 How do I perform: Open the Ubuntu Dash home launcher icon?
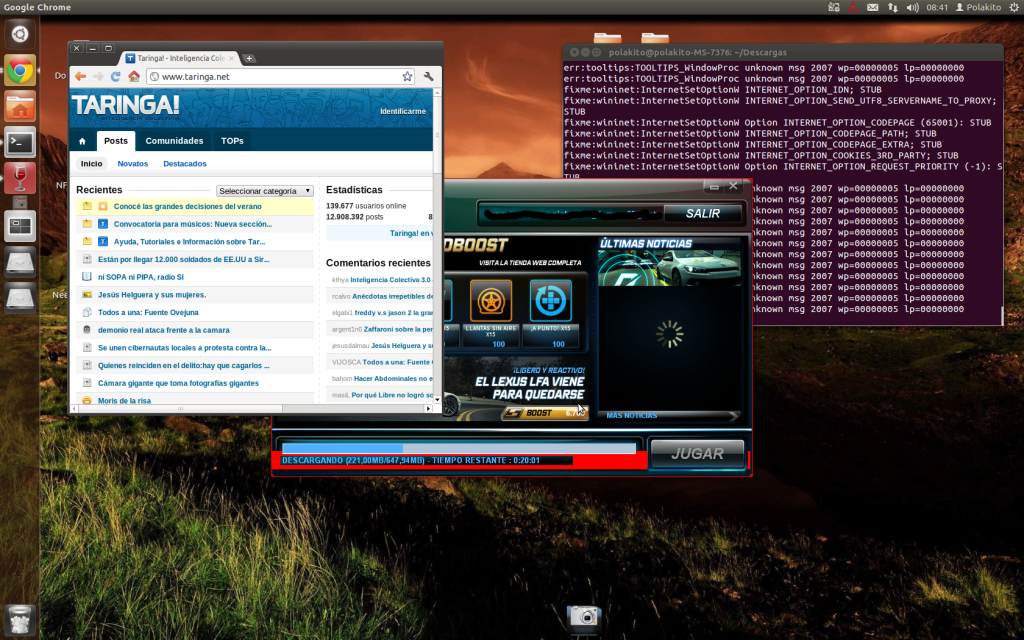20,35
